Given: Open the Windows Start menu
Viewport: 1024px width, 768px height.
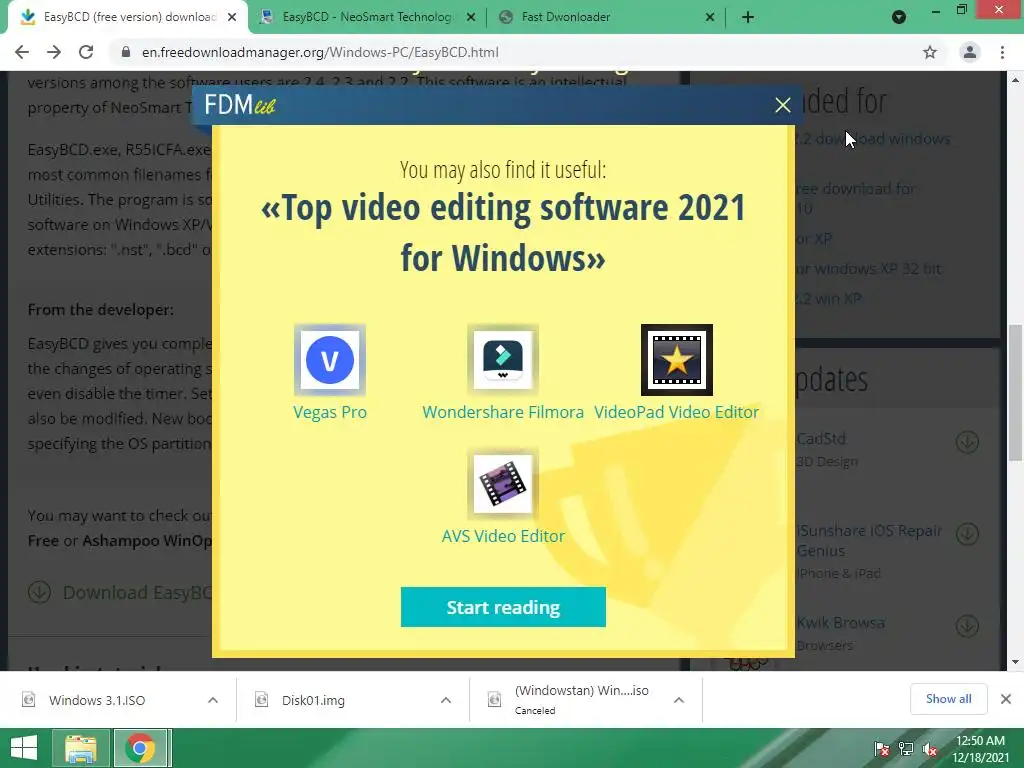Looking at the screenshot, I should point(24,748).
